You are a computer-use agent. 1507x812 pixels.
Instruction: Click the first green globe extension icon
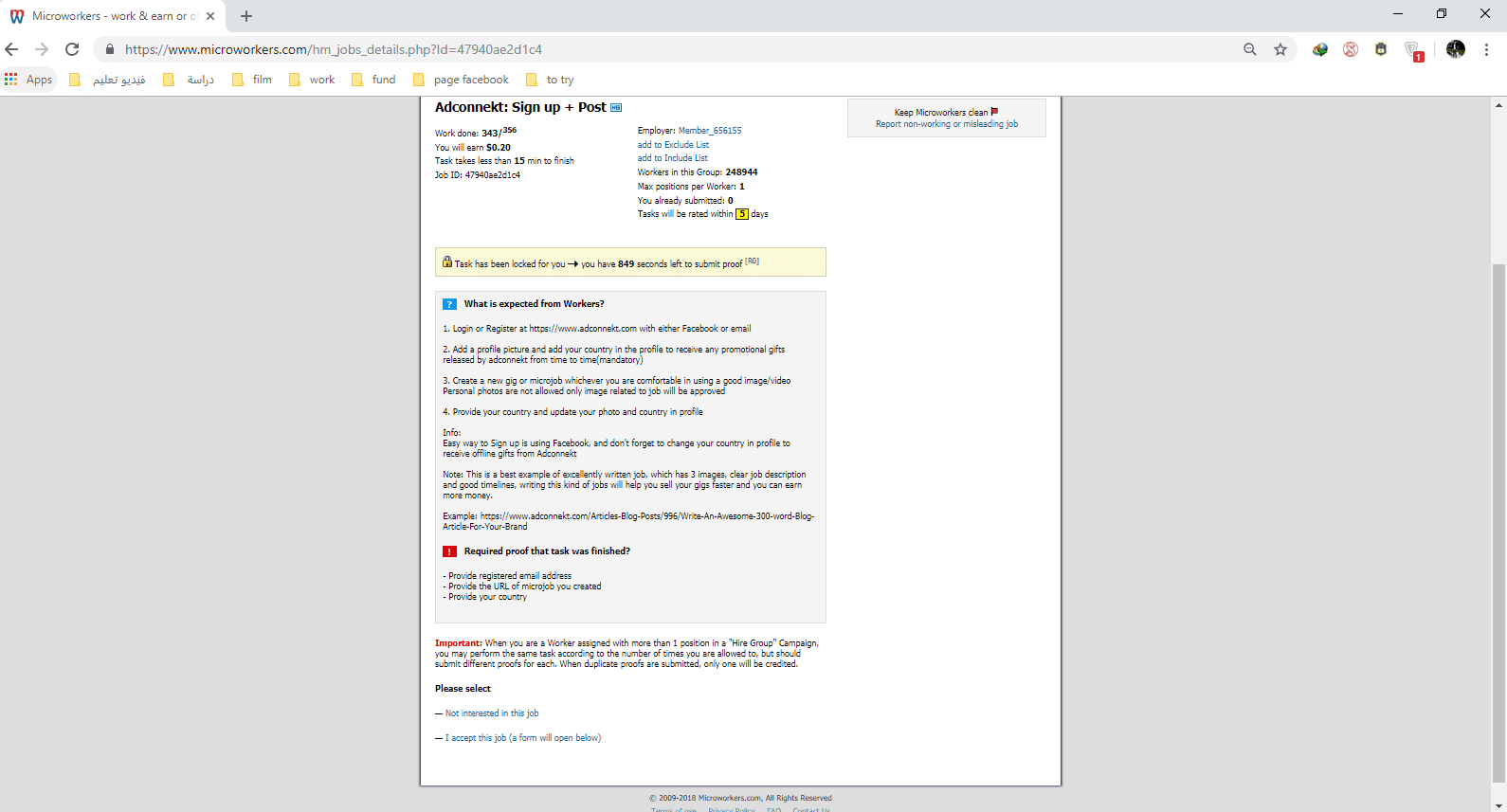click(1320, 49)
